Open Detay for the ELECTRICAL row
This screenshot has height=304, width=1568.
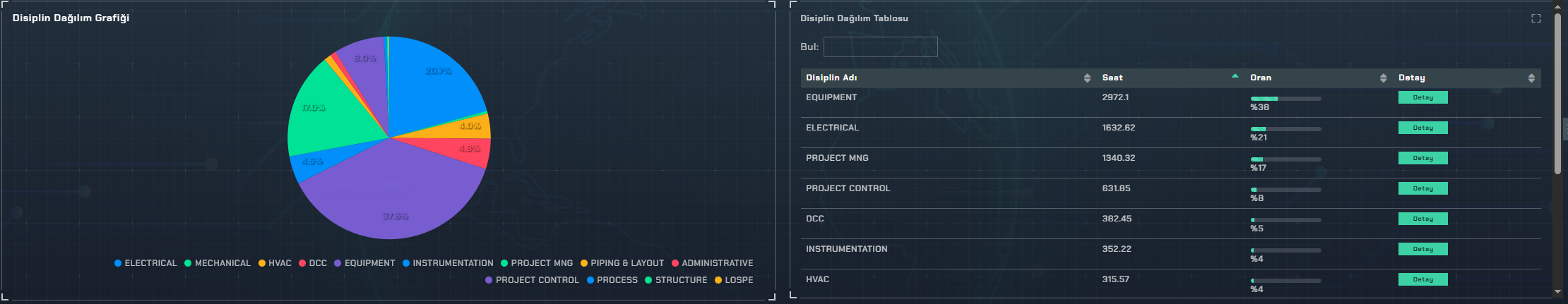[1423, 128]
